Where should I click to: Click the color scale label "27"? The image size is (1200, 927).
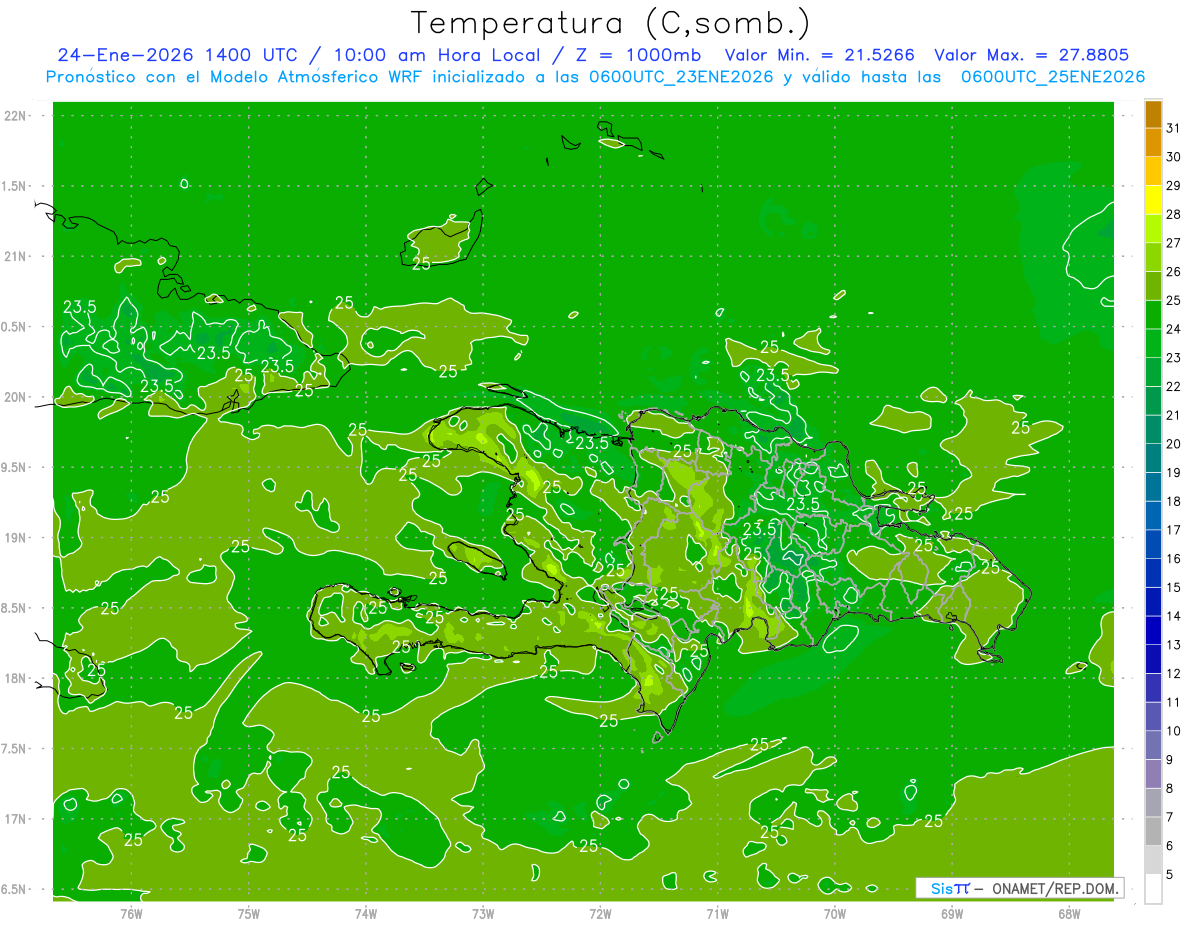pos(1173,243)
